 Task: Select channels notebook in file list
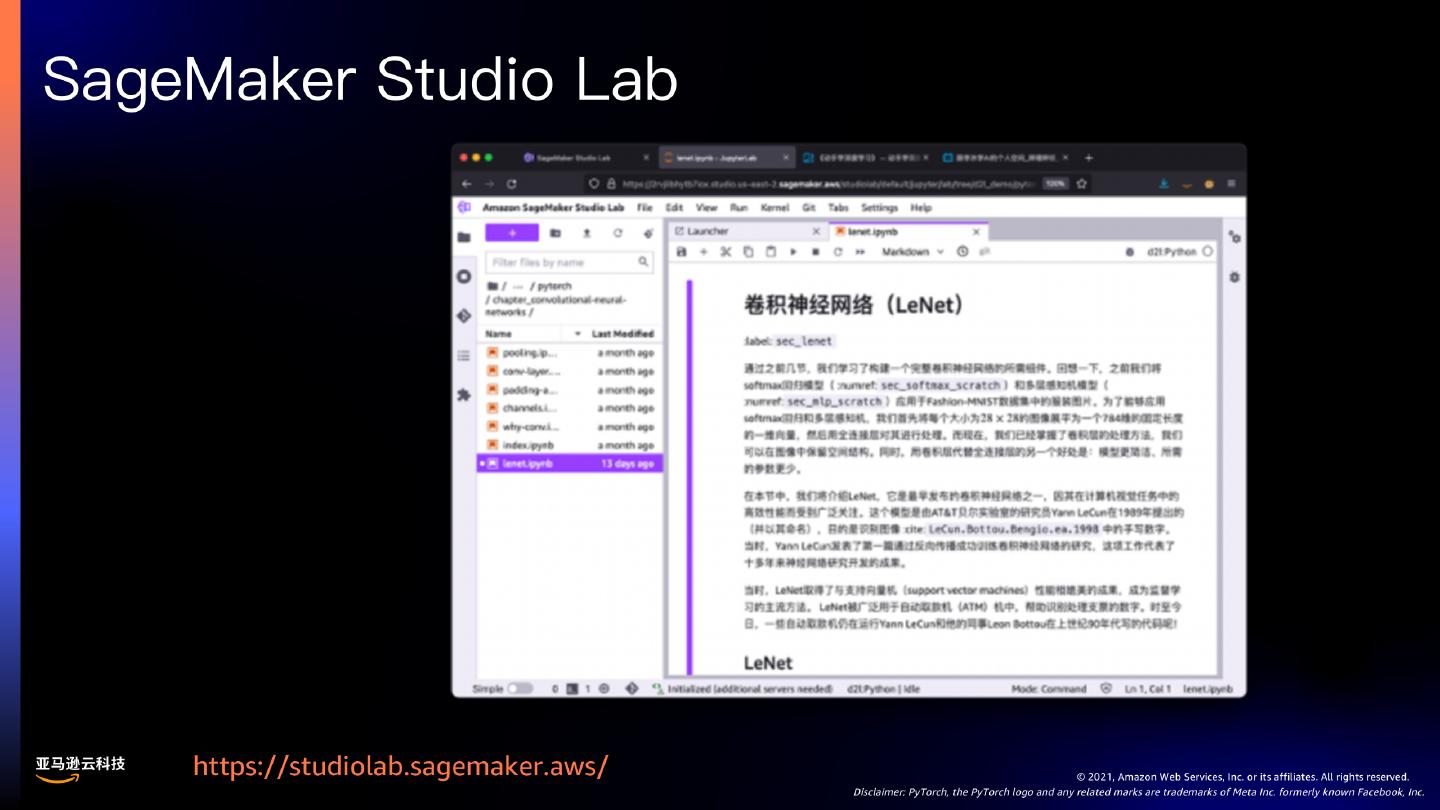[x=569, y=408]
